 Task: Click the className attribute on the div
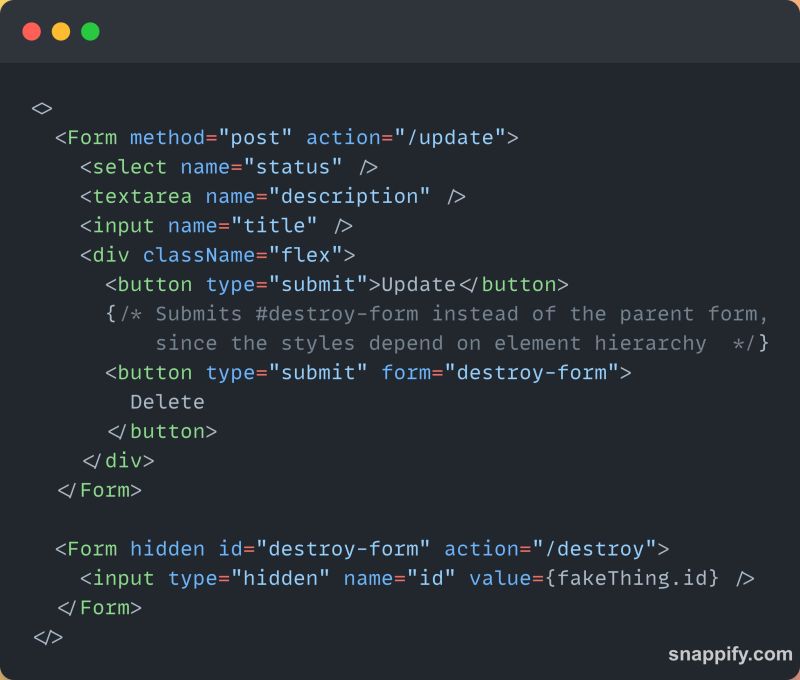198,255
